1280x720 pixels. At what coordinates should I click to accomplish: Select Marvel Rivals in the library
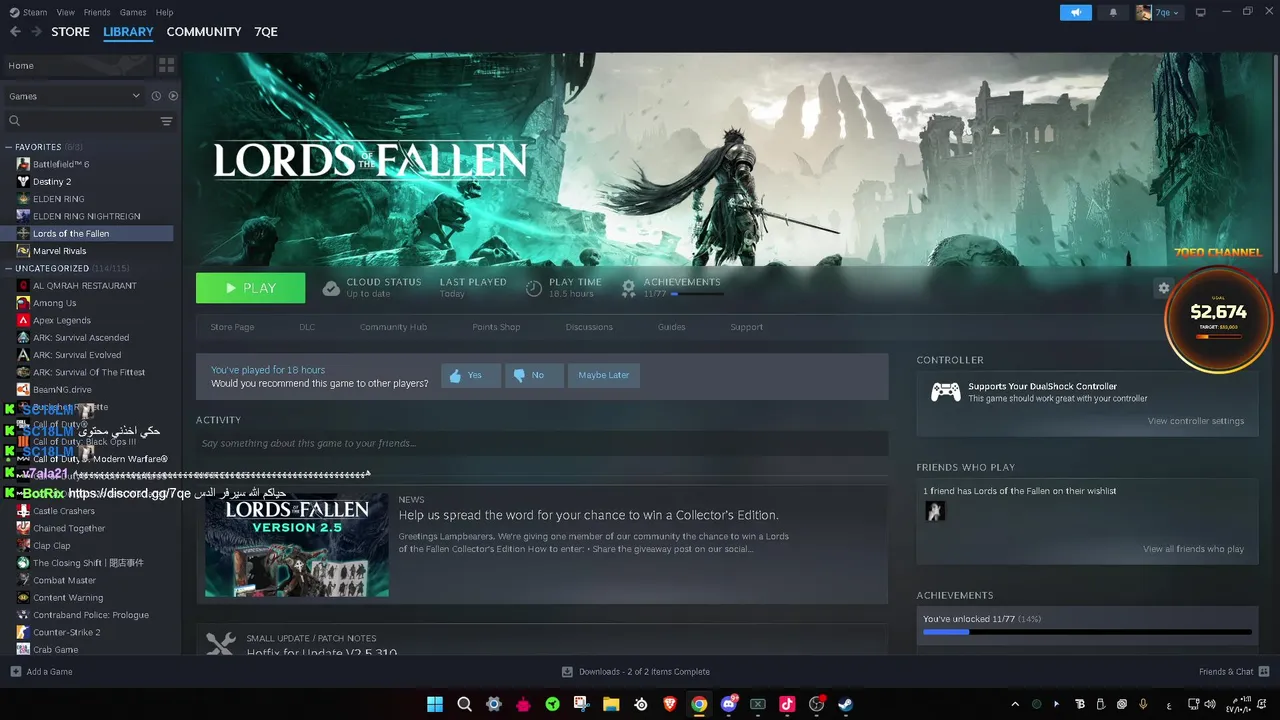click(59, 251)
